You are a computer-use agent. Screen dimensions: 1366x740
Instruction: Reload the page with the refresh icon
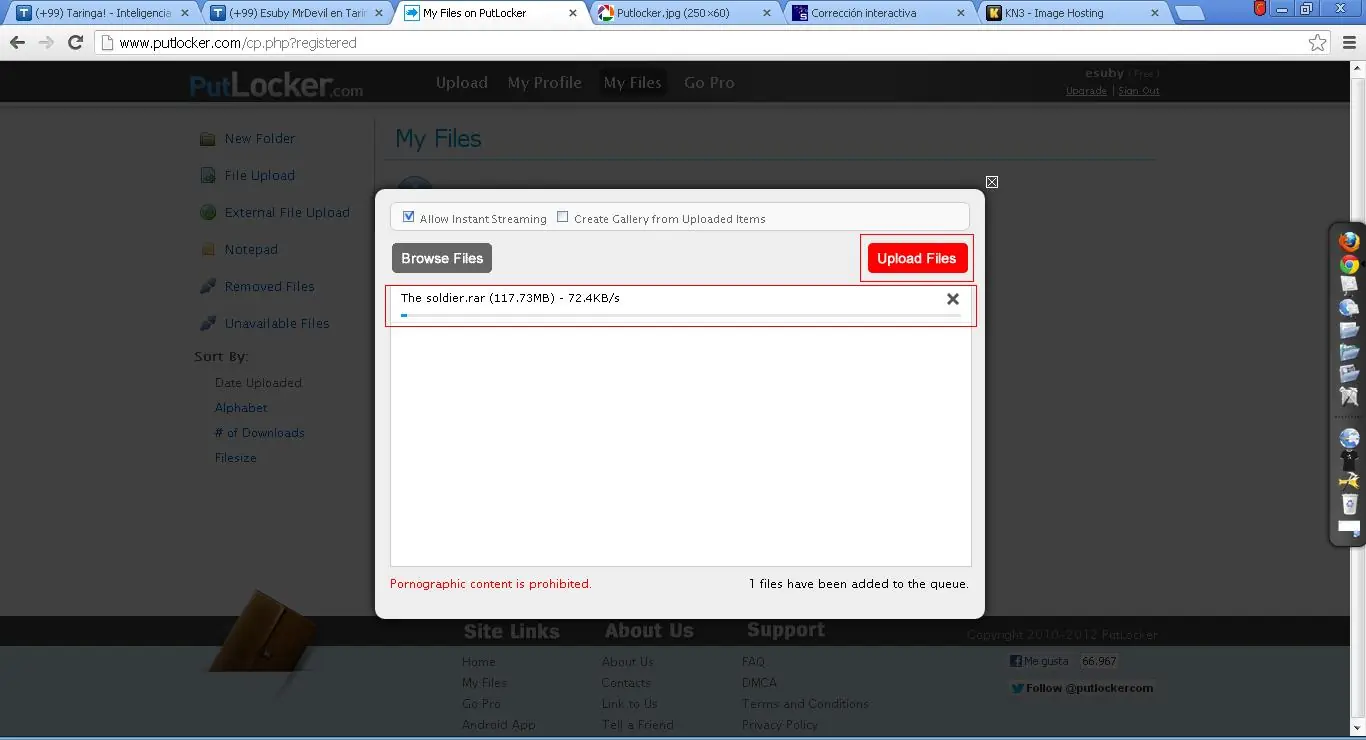point(75,43)
